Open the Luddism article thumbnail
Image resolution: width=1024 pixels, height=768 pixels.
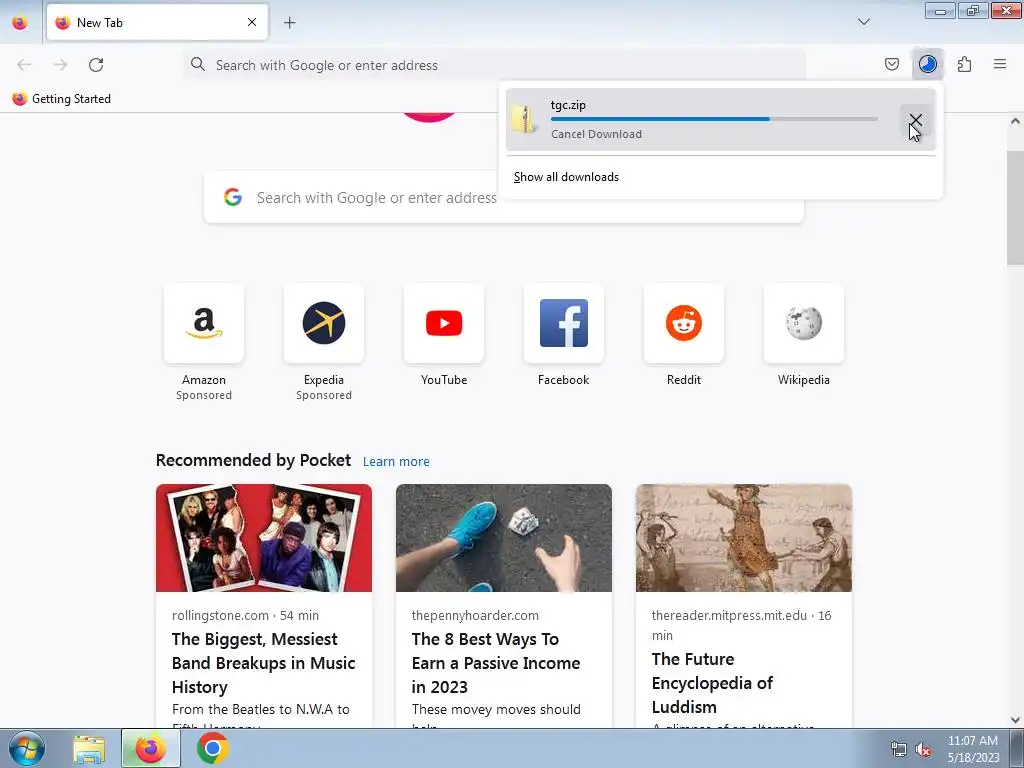click(744, 538)
